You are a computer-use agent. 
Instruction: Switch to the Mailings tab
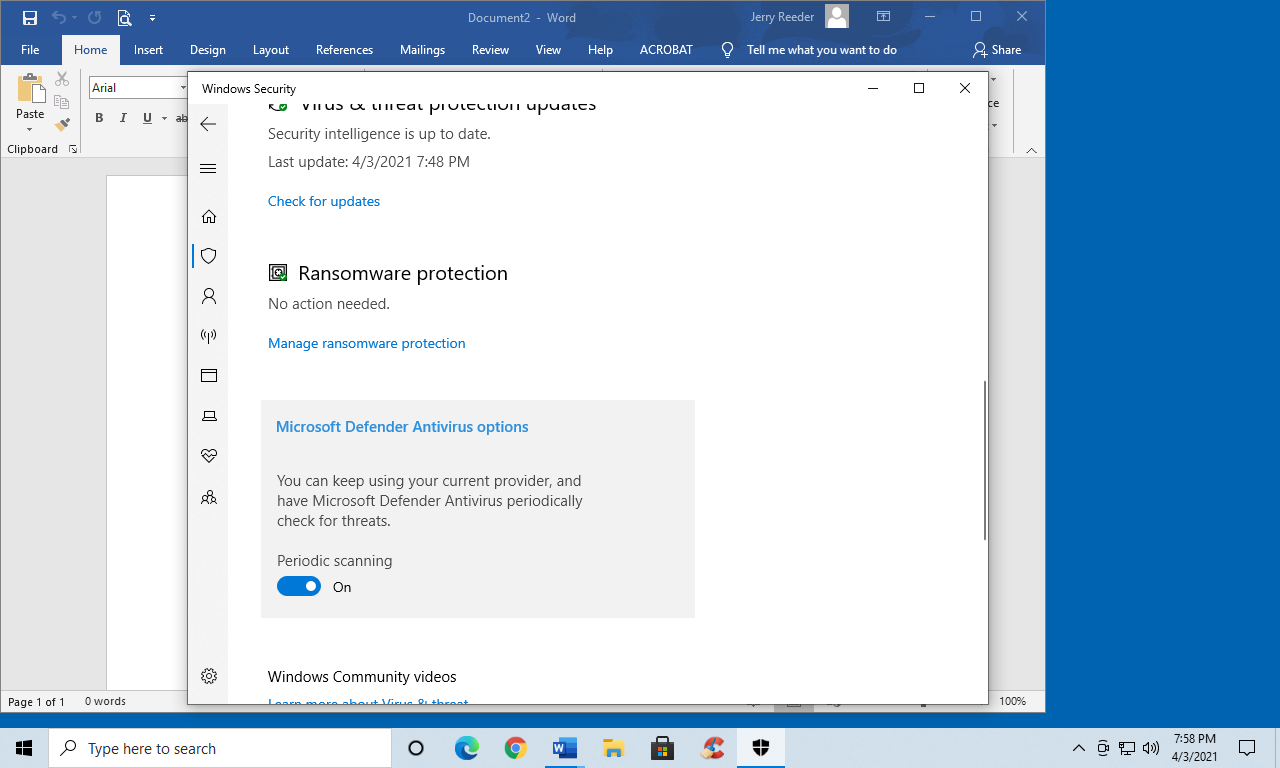[422, 50]
